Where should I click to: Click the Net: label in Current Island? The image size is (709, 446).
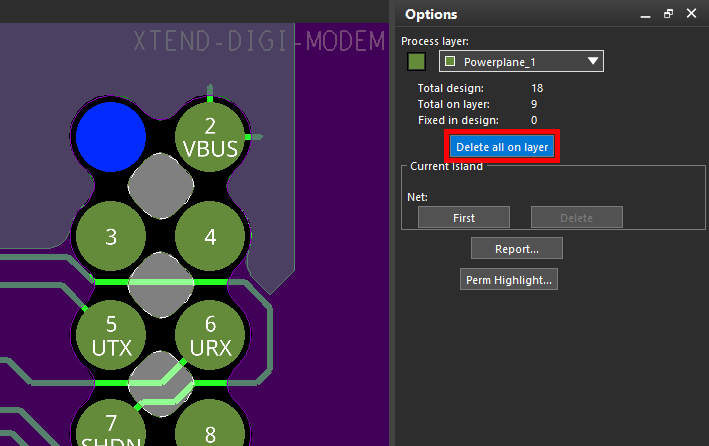click(417, 197)
